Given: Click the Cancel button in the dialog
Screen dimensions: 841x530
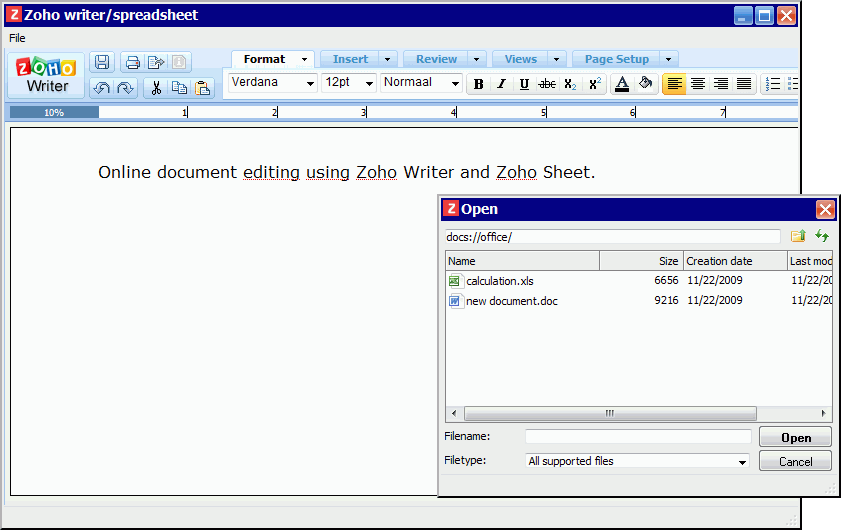Looking at the screenshot, I should coord(795,461).
